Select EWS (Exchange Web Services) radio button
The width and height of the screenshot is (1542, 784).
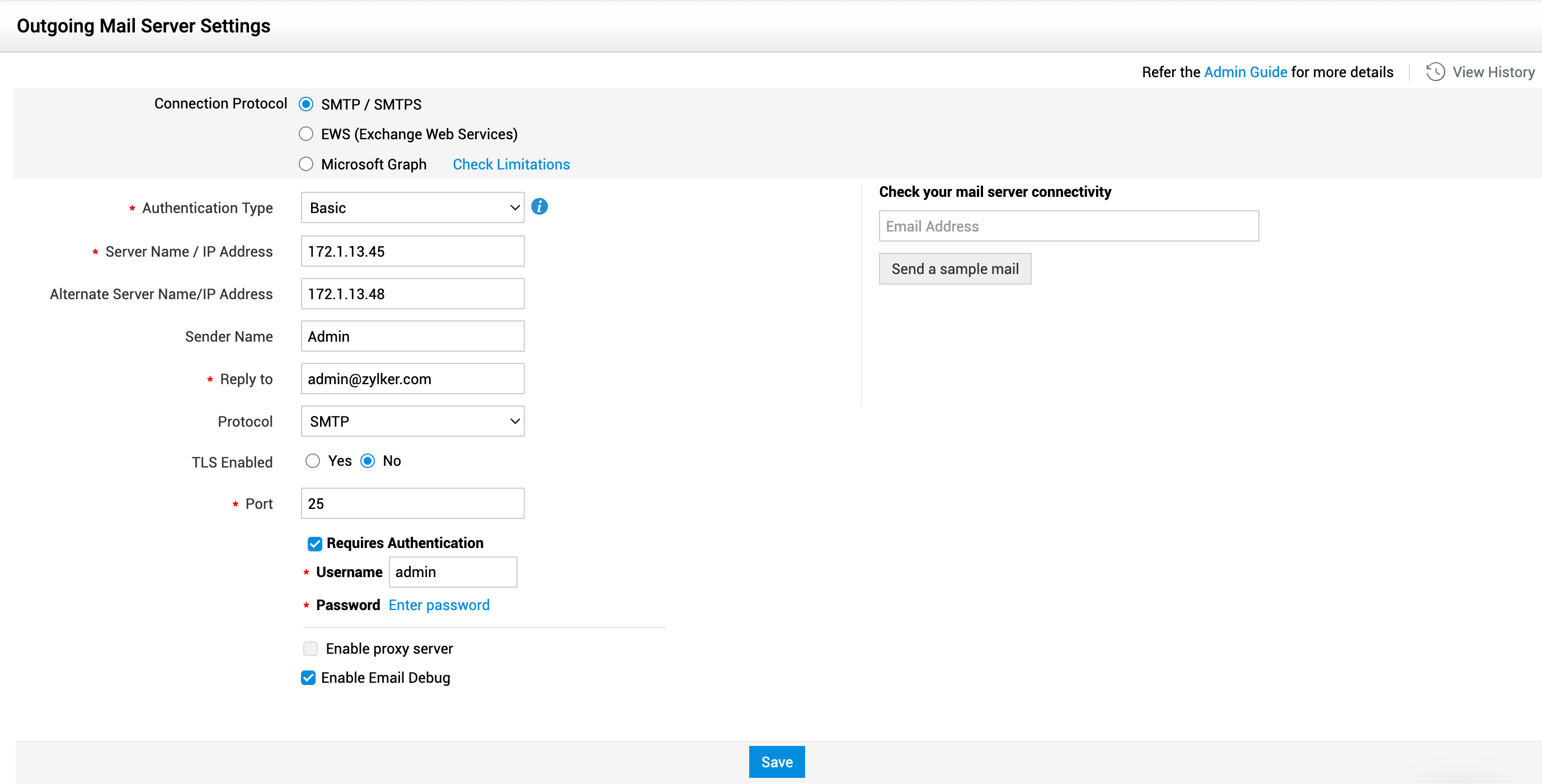coord(306,134)
